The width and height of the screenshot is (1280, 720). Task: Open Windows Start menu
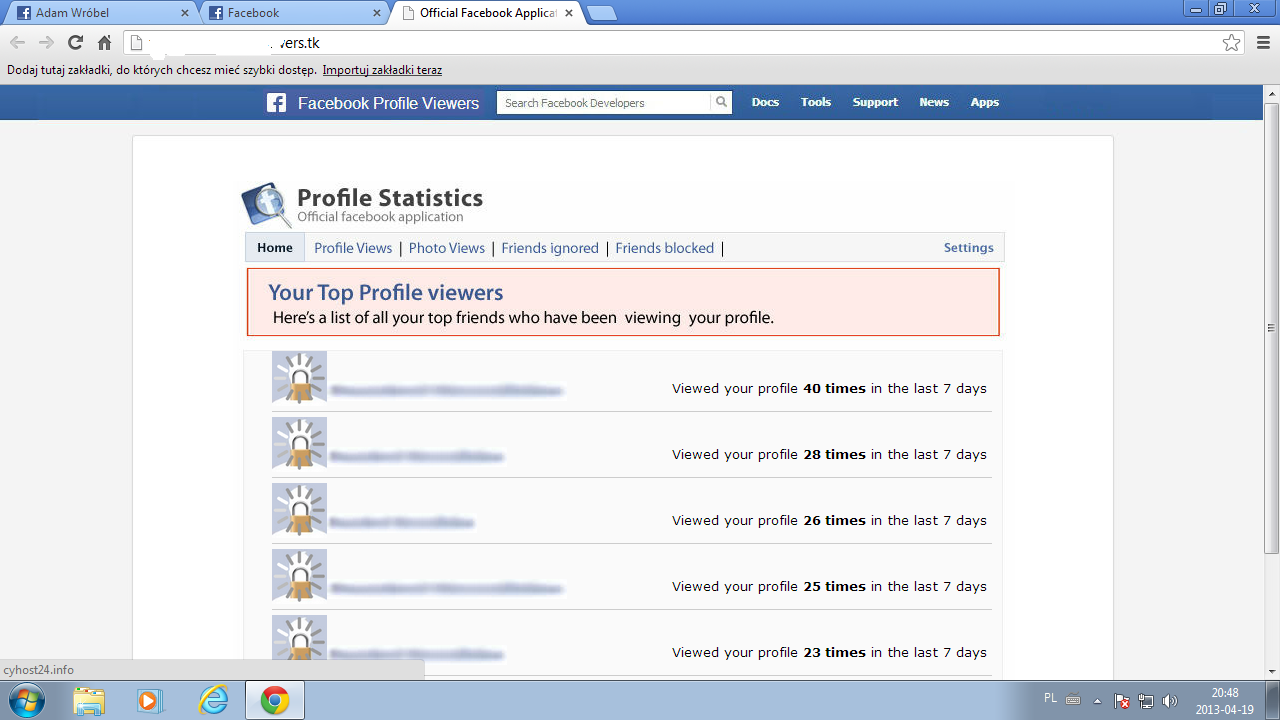pyautogui.click(x=24, y=700)
